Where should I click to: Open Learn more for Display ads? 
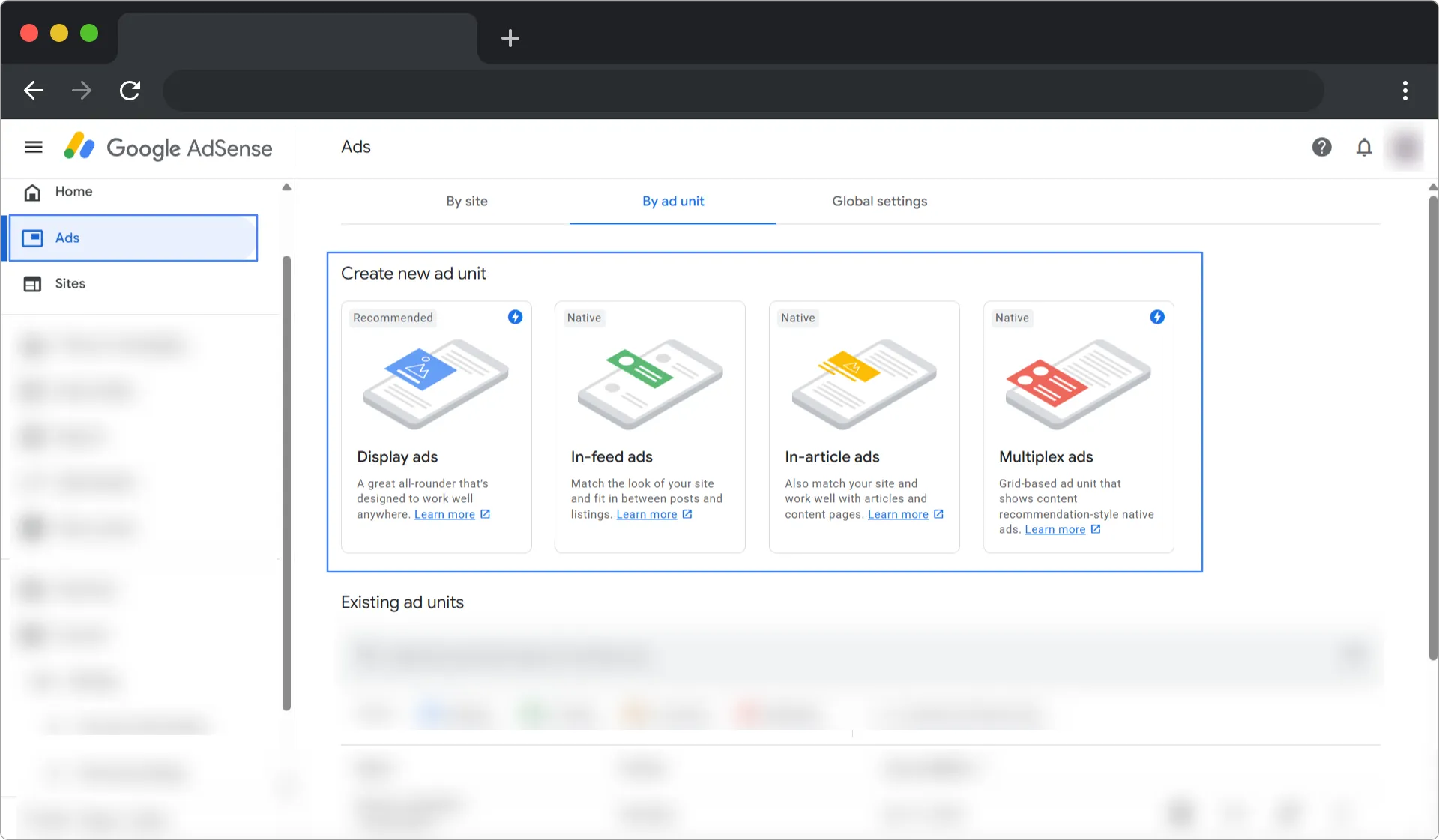tap(446, 514)
